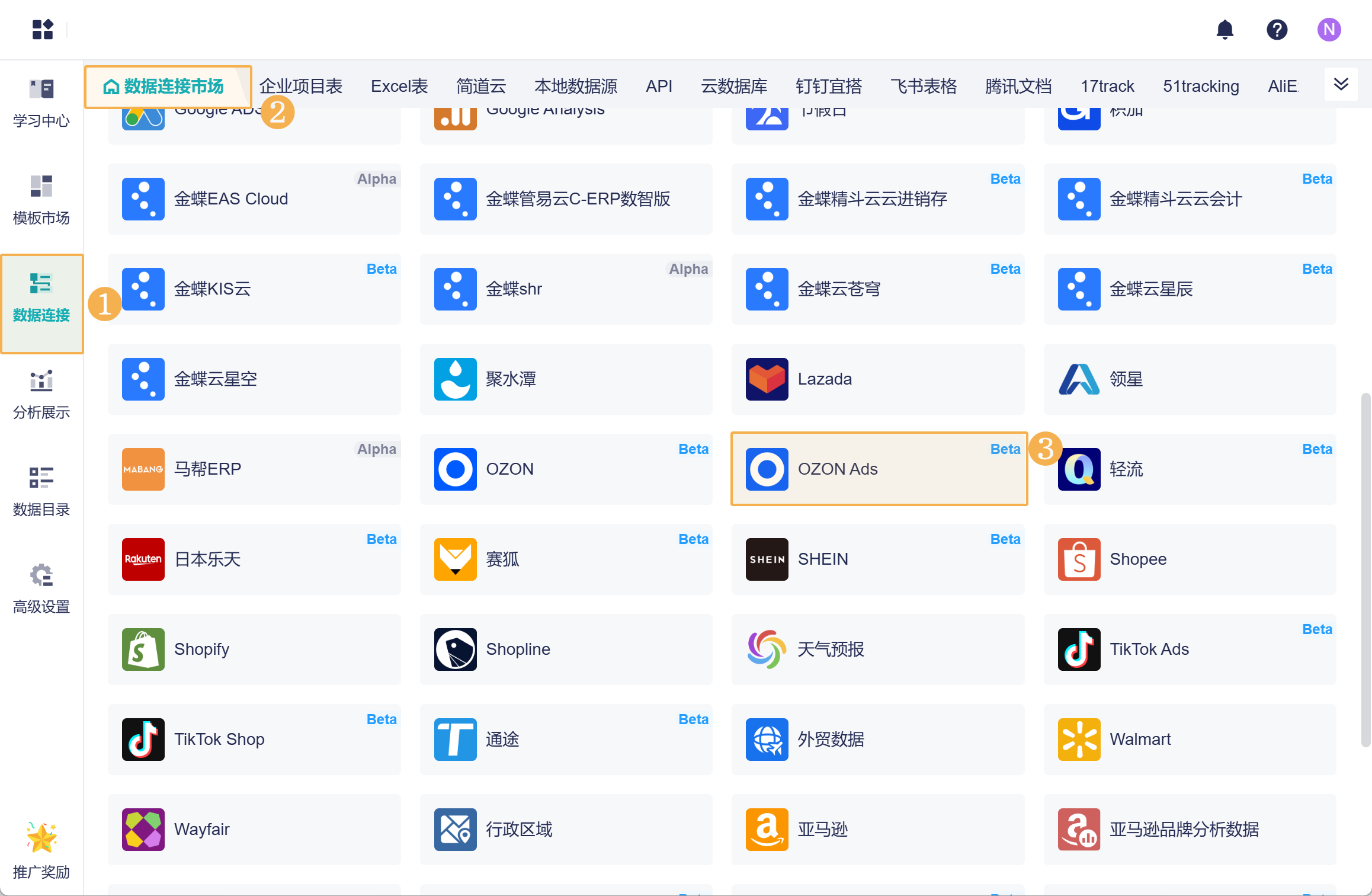Click the Wayfair logo icon
1372x896 pixels.
(143, 830)
